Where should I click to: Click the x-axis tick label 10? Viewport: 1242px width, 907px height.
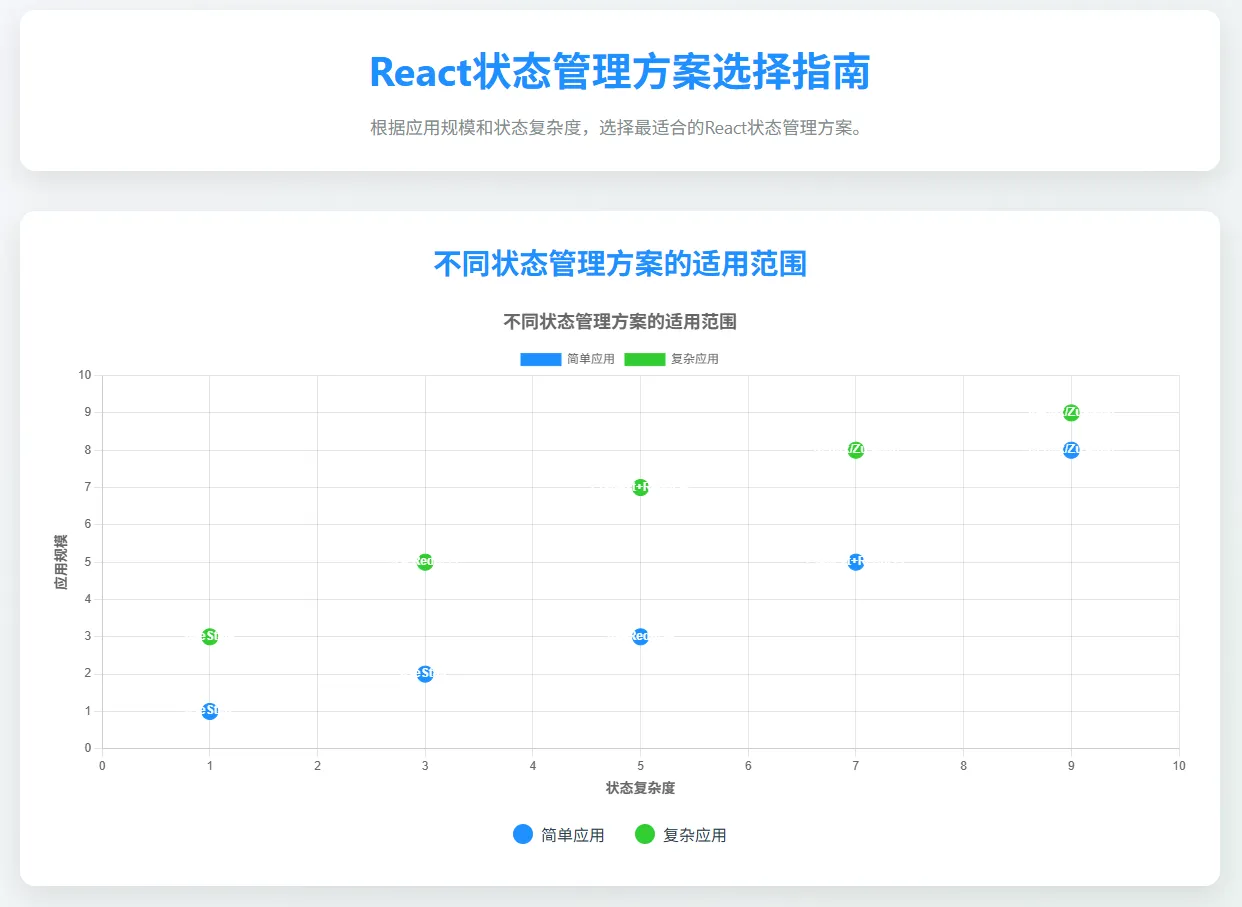(x=1179, y=766)
